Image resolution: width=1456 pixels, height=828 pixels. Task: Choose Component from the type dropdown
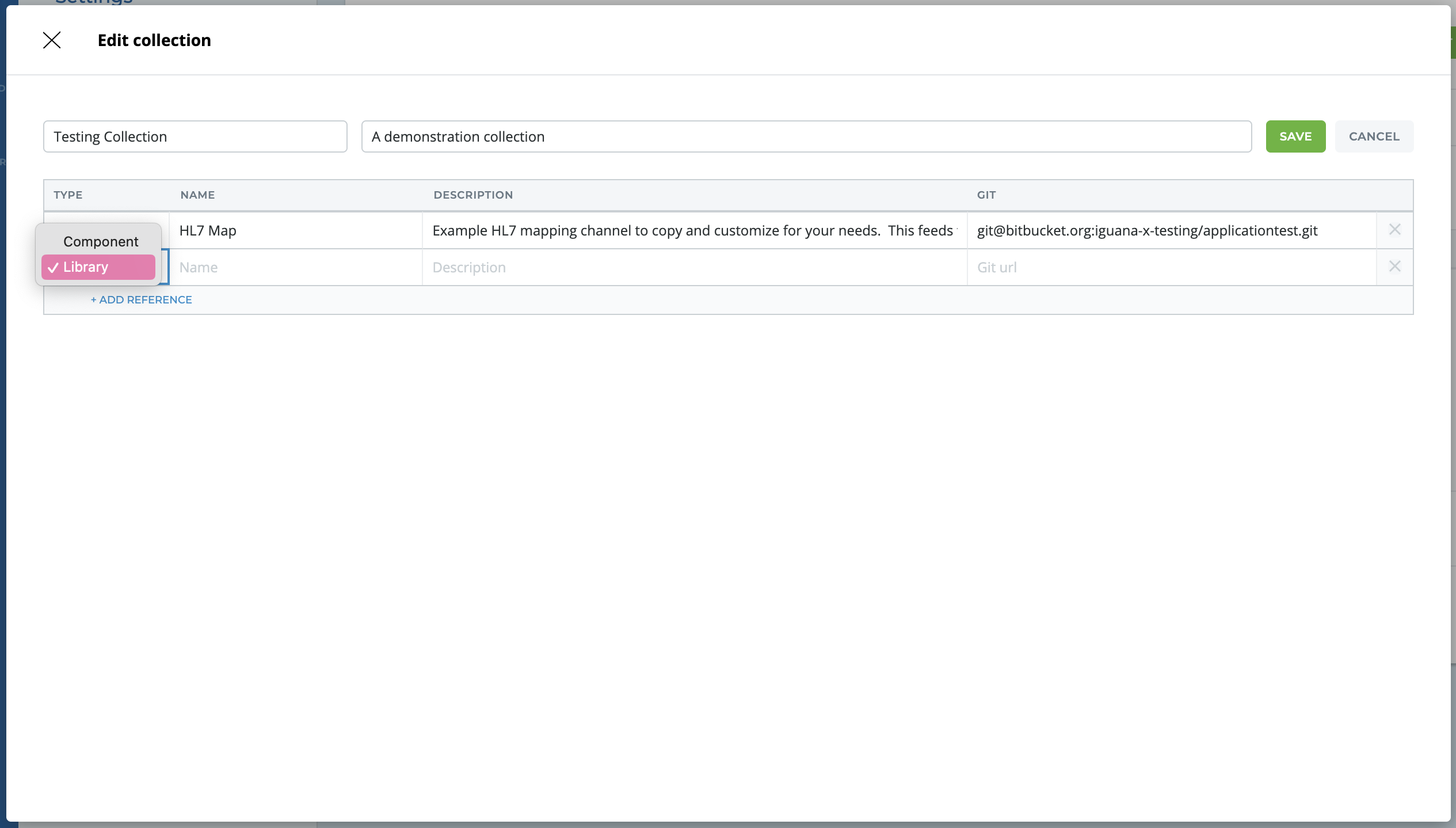[100, 241]
